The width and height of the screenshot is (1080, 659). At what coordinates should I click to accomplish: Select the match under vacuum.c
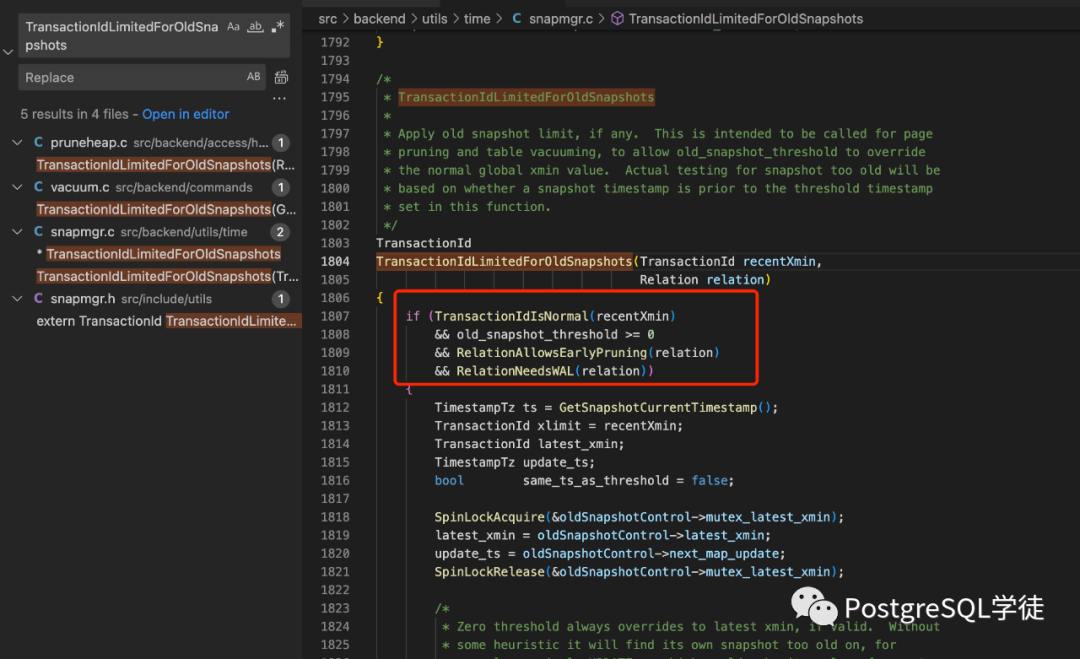166,209
